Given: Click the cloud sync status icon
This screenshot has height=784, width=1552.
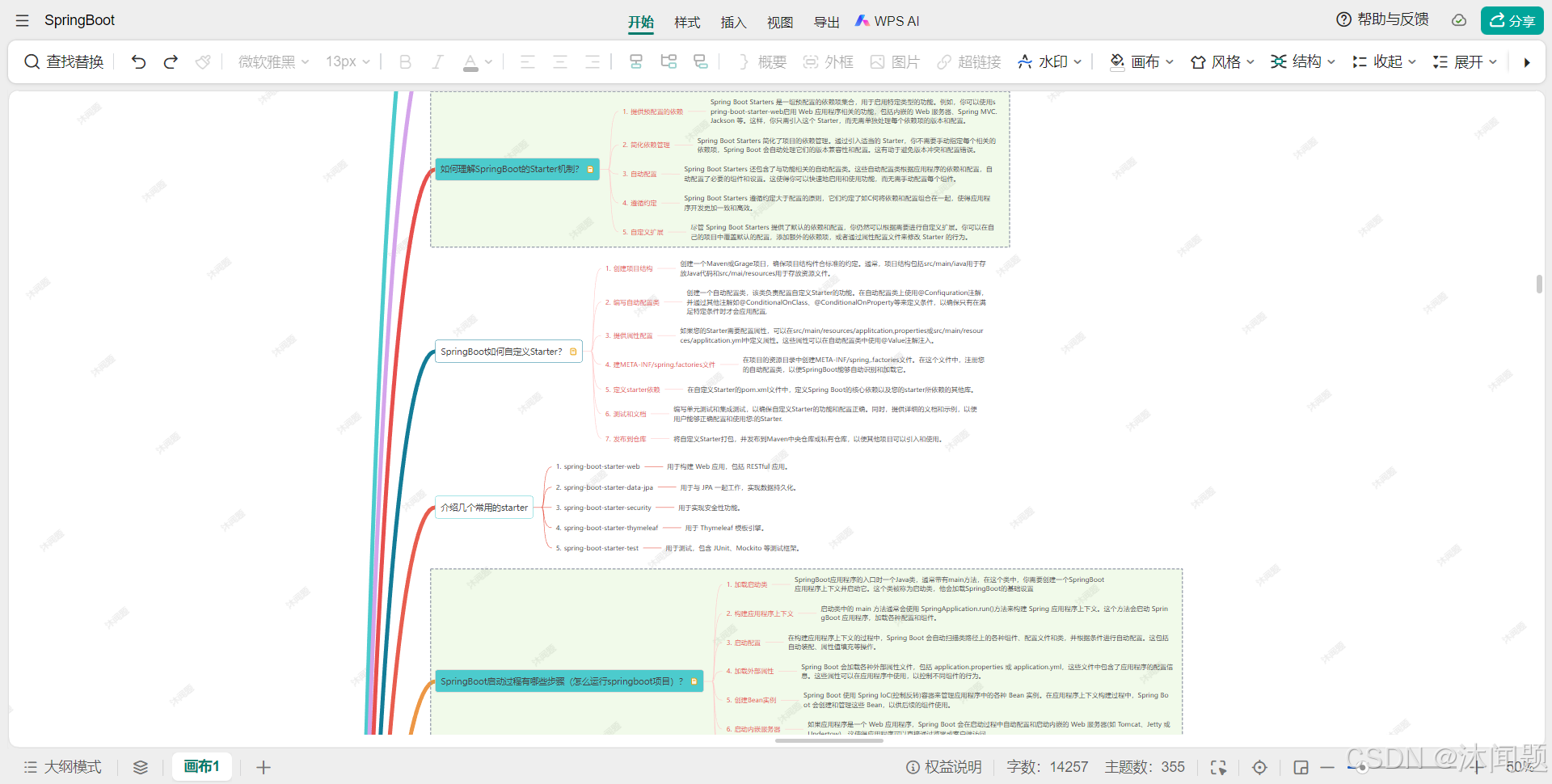Looking at the screenshot, I should click(1459, 20).
